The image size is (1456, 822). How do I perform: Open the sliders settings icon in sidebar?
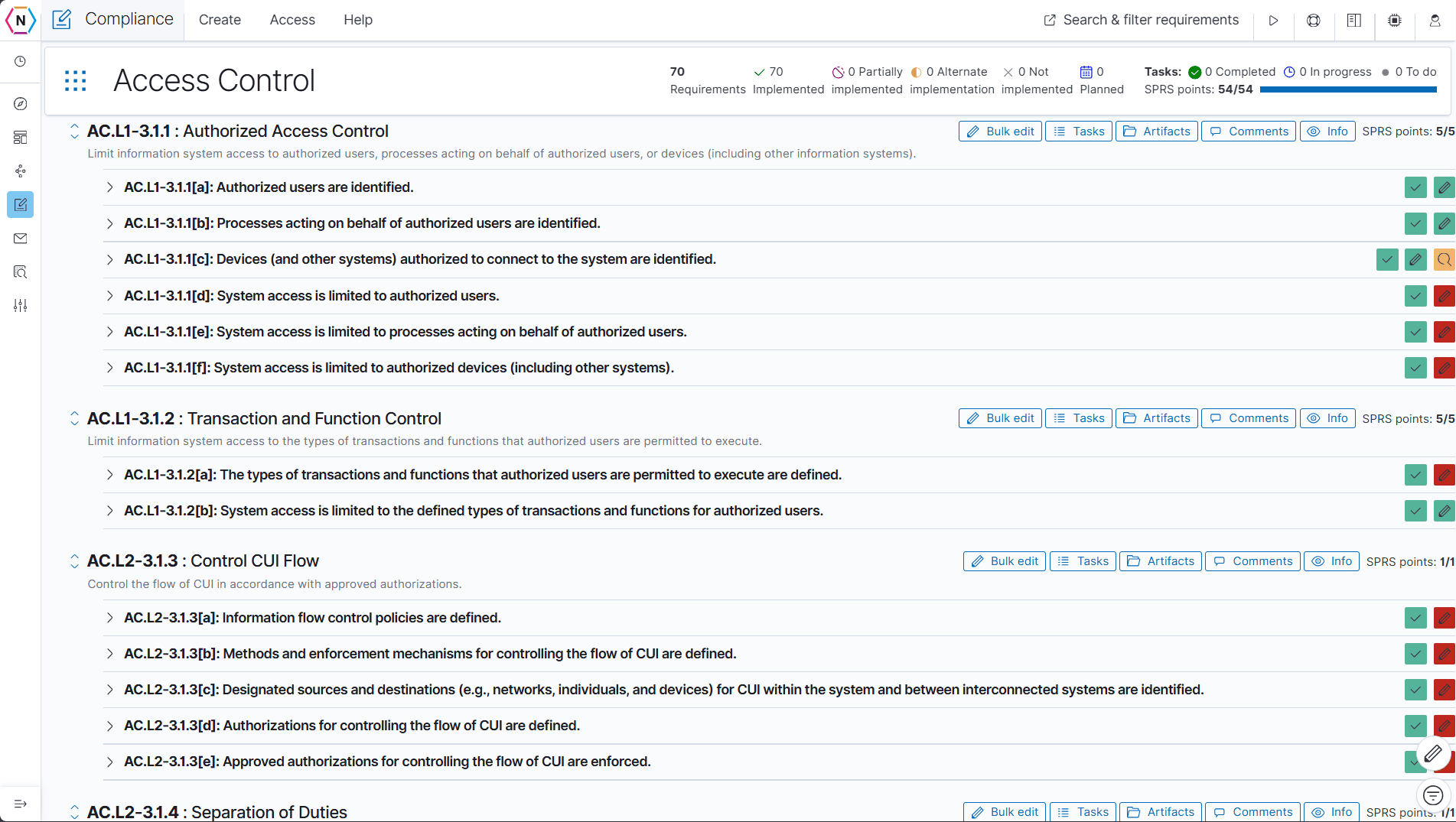click(21, 306)
